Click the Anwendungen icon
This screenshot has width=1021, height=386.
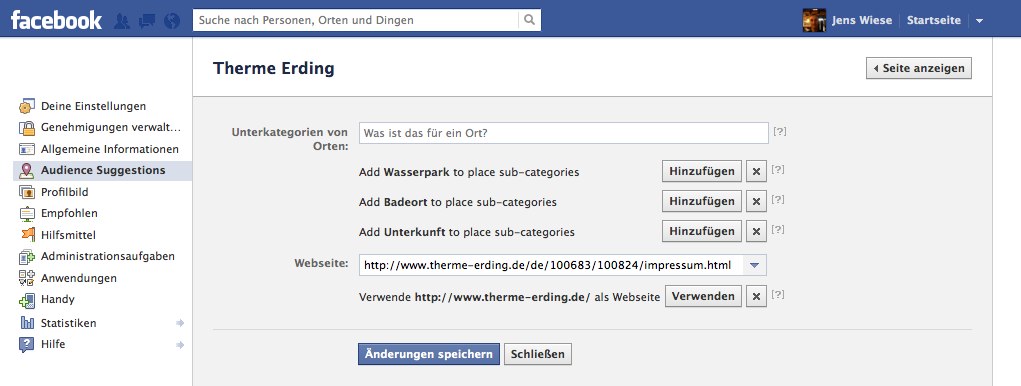pyautogui.click(x=27, y=278)
